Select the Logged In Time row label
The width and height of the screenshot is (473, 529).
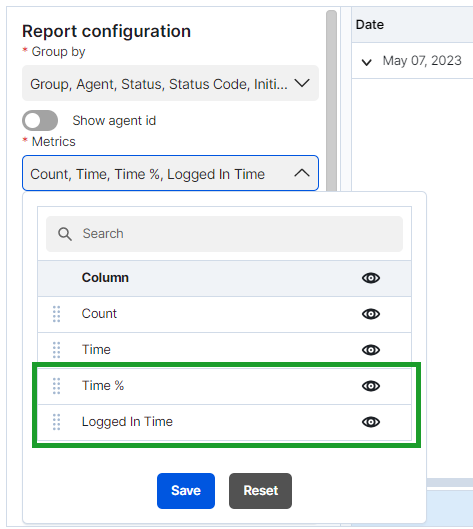pos(127,422)
